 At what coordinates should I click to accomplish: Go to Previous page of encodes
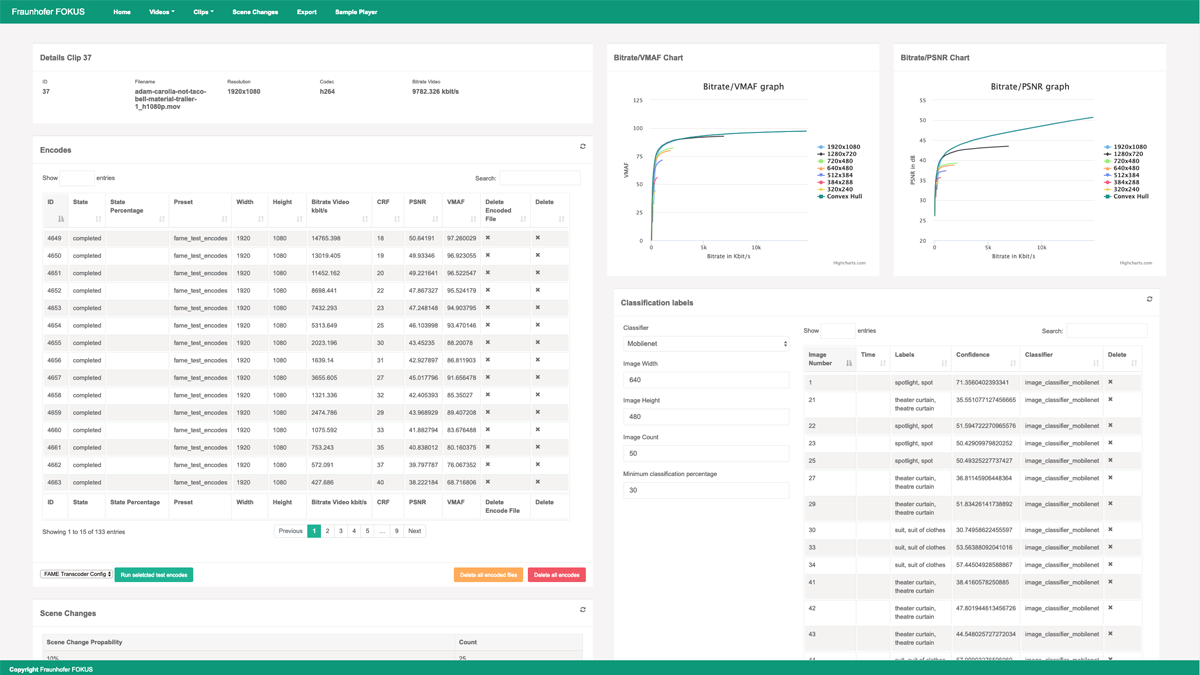(291, 531)
